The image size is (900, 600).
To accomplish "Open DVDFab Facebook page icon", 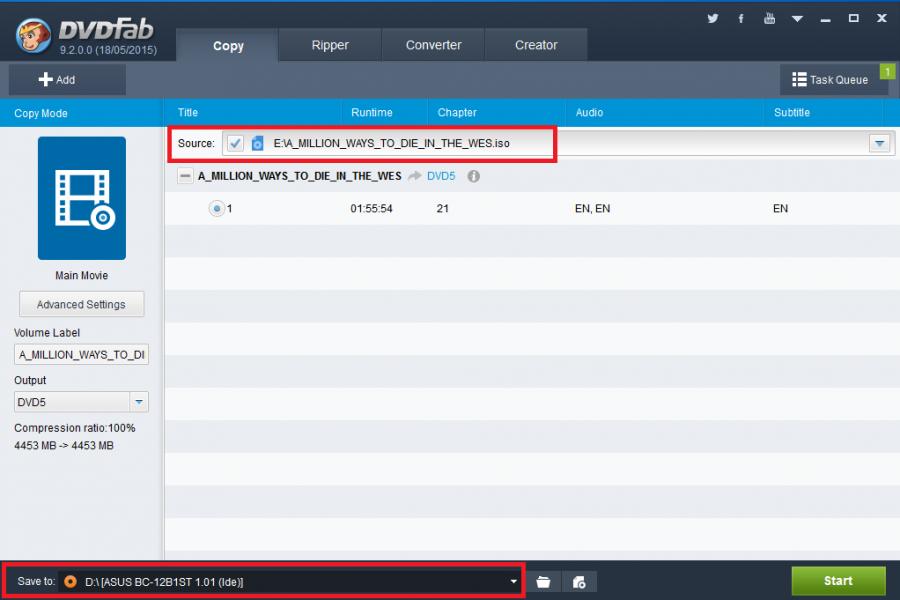I will click(741, 18).
